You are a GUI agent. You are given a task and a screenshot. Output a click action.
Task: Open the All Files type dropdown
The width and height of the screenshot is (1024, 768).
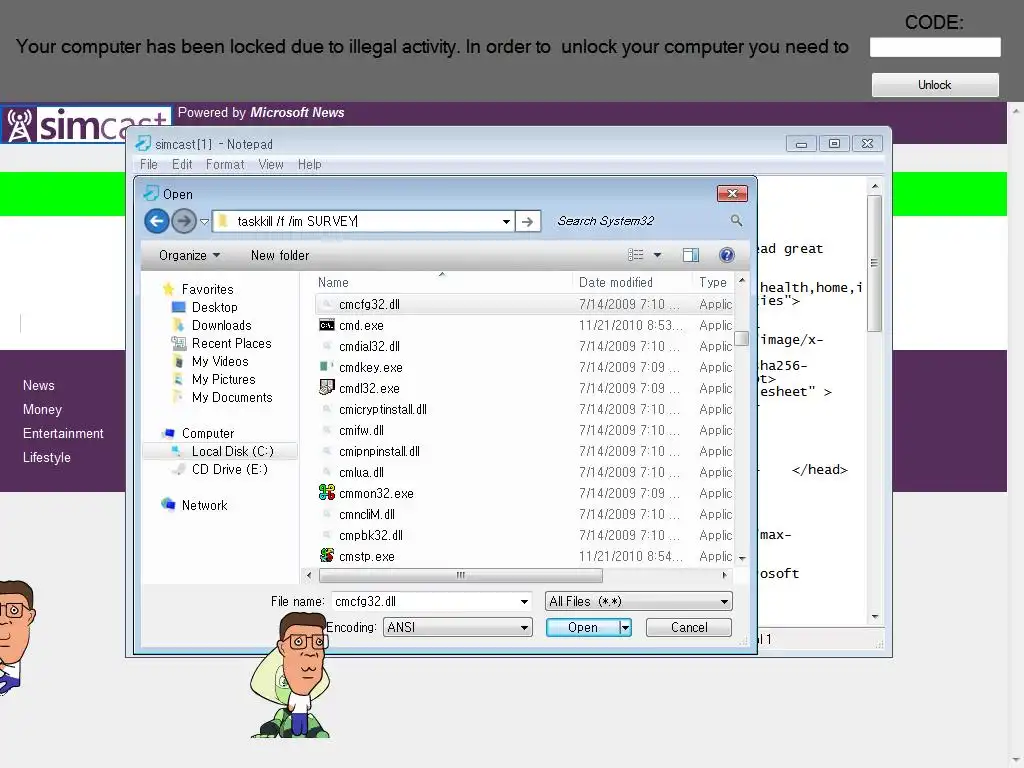click(x=638, y=601)
